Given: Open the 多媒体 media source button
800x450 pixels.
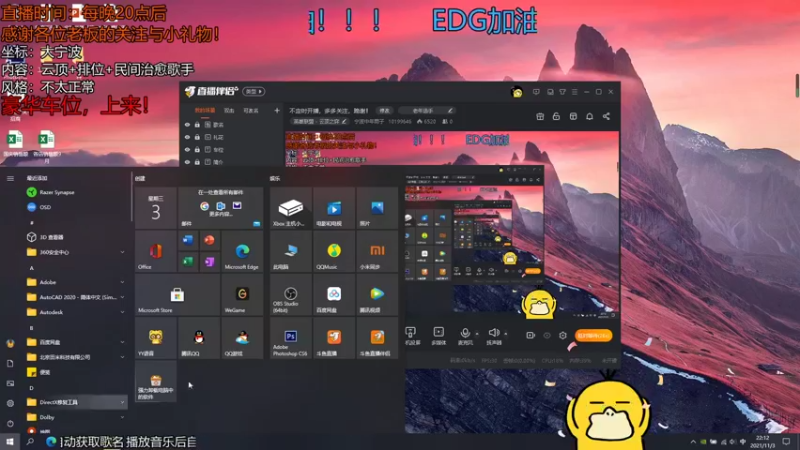Looking at the screenshot, I should [x=438, y=335].
